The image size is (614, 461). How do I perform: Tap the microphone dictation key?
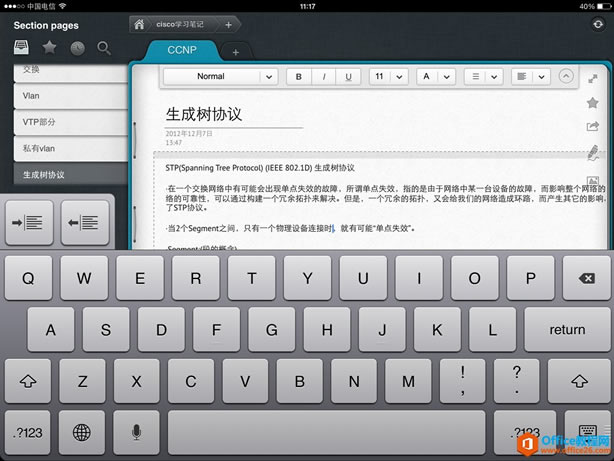pyautogui.click(x=136, y=432)
